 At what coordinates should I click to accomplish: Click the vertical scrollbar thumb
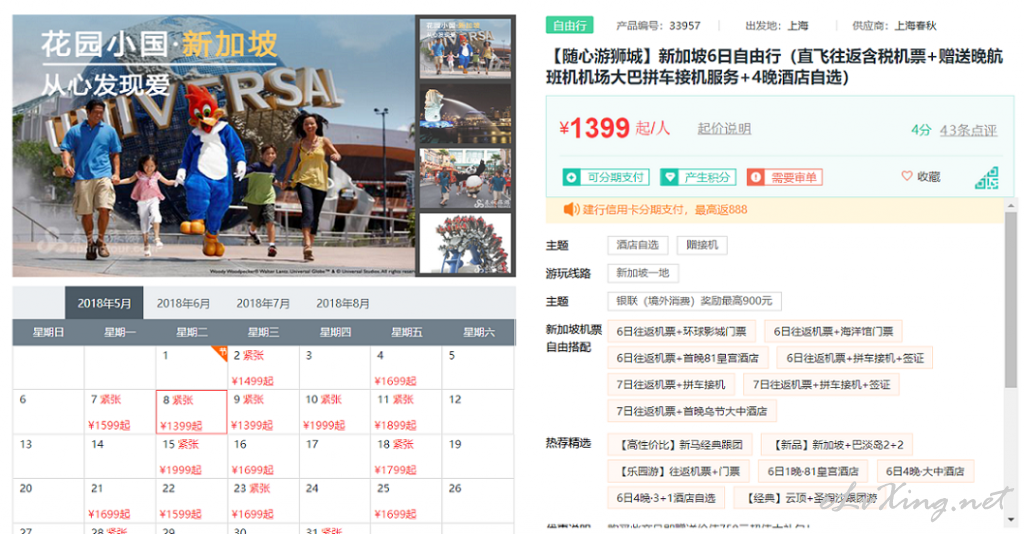[x=1011, y=300]
